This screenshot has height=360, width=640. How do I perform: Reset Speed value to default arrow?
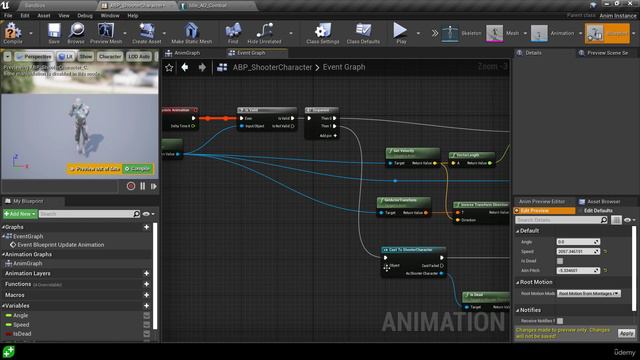click(605, 251)
